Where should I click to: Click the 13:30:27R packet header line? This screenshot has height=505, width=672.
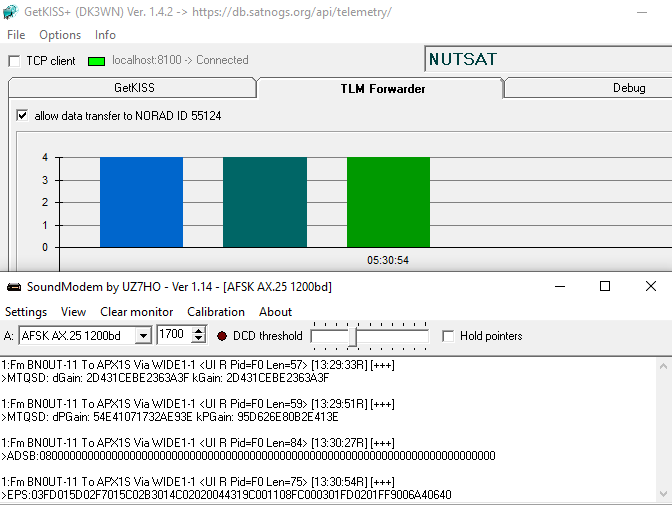(198, 443)
